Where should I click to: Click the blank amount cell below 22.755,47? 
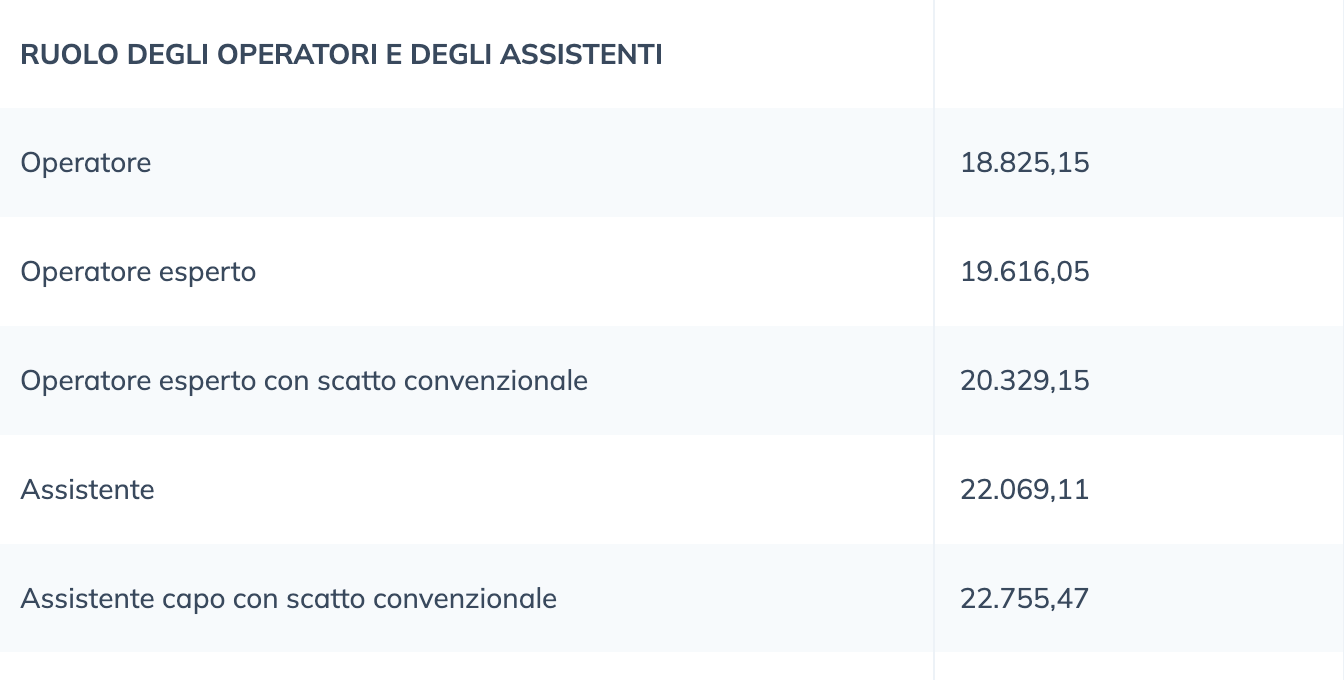[x=1139, y=667]
